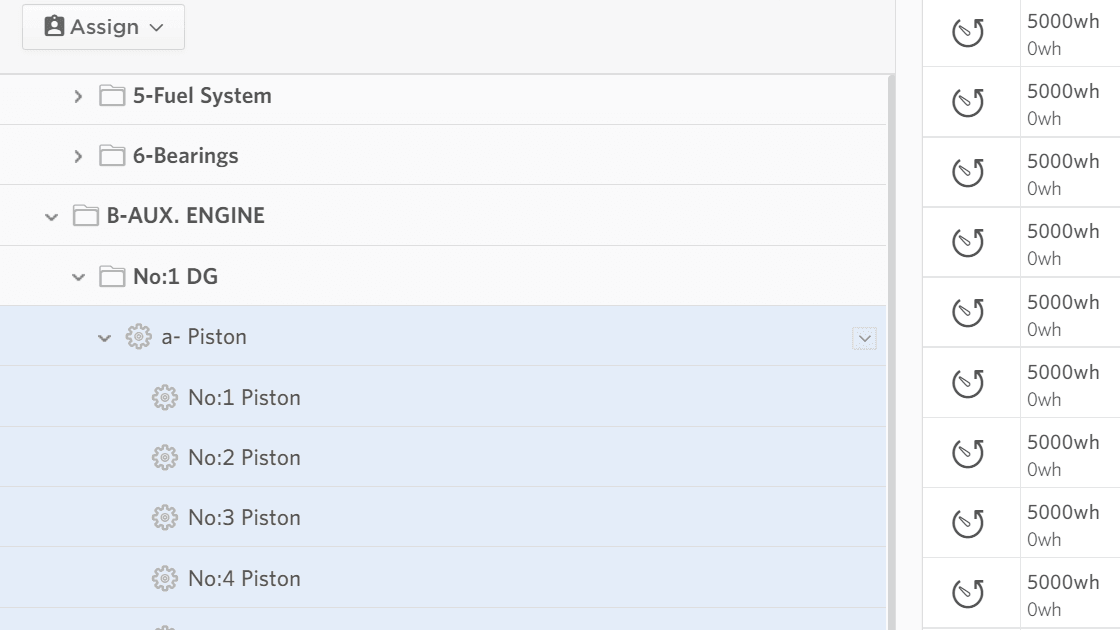Click the Assign button
The image size is (1120, 630).
coord(103,26)
